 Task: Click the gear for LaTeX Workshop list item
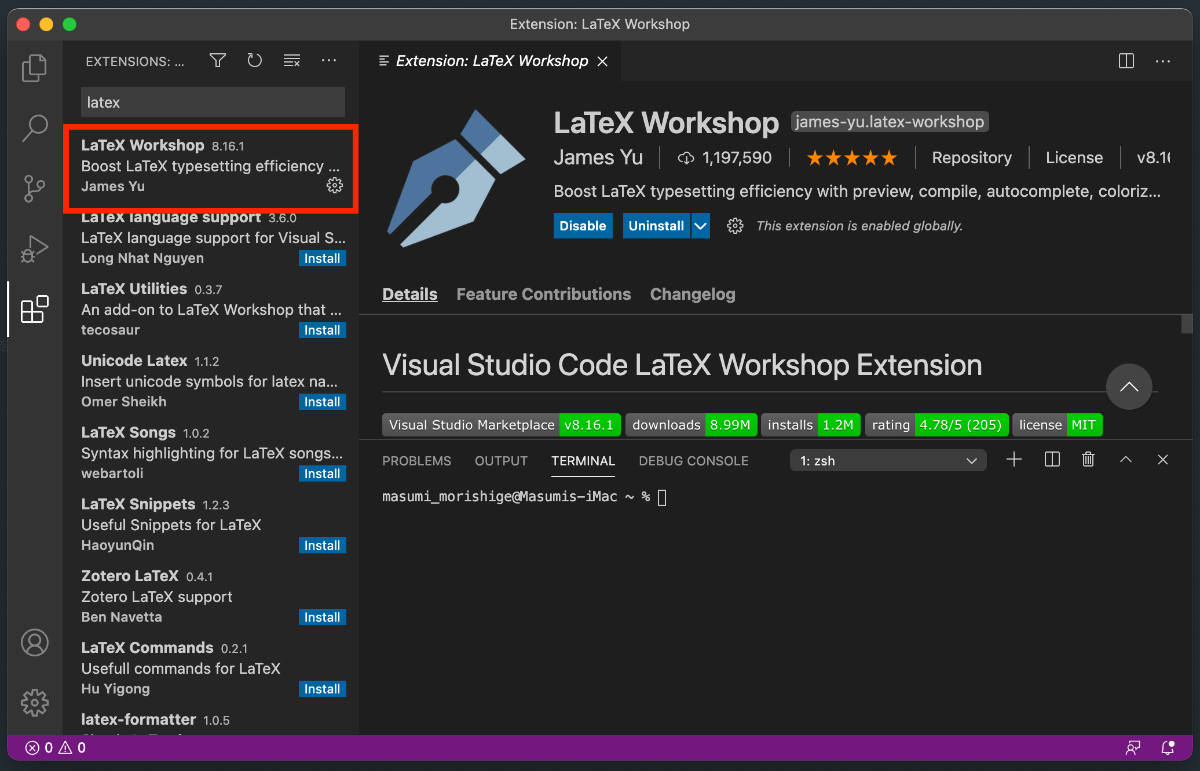pos(335,186)
